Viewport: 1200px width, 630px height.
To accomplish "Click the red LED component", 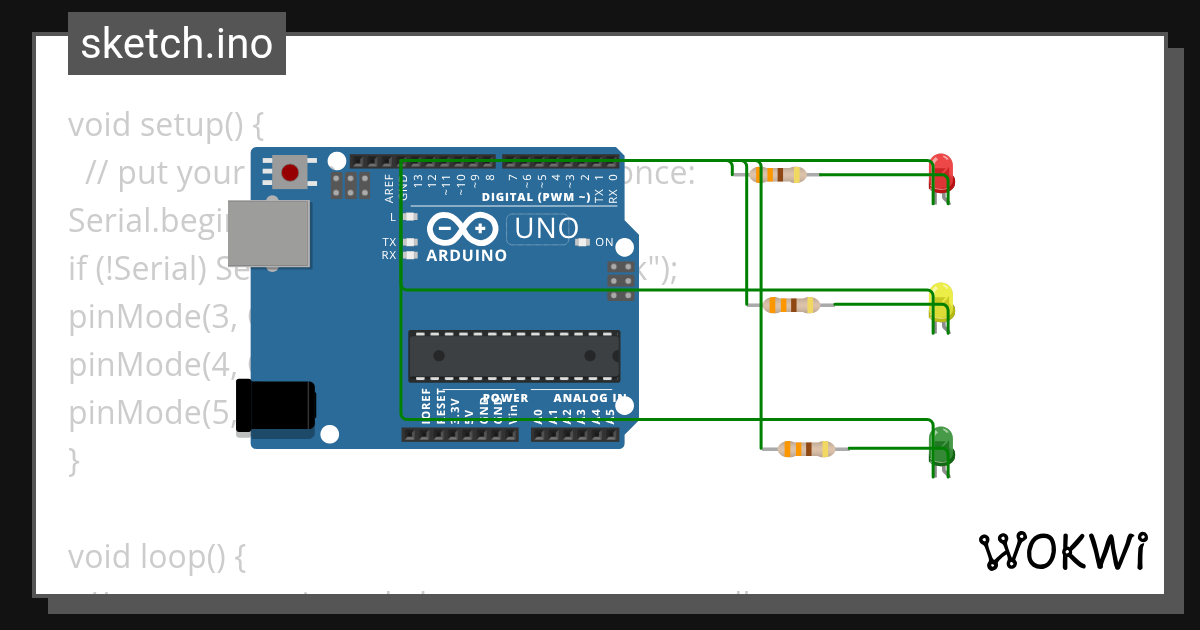I will [942, 172].
